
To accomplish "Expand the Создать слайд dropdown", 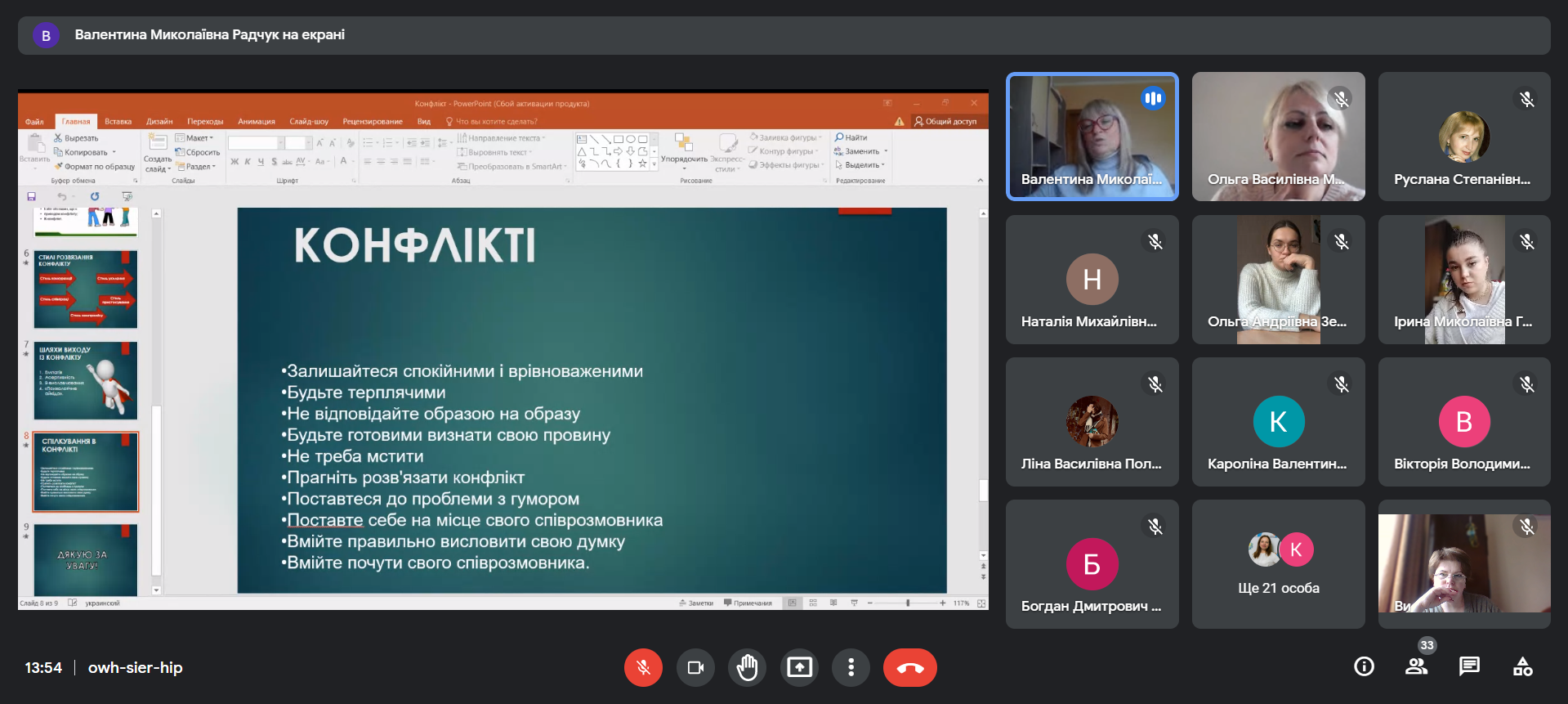I will coord(157,164).
